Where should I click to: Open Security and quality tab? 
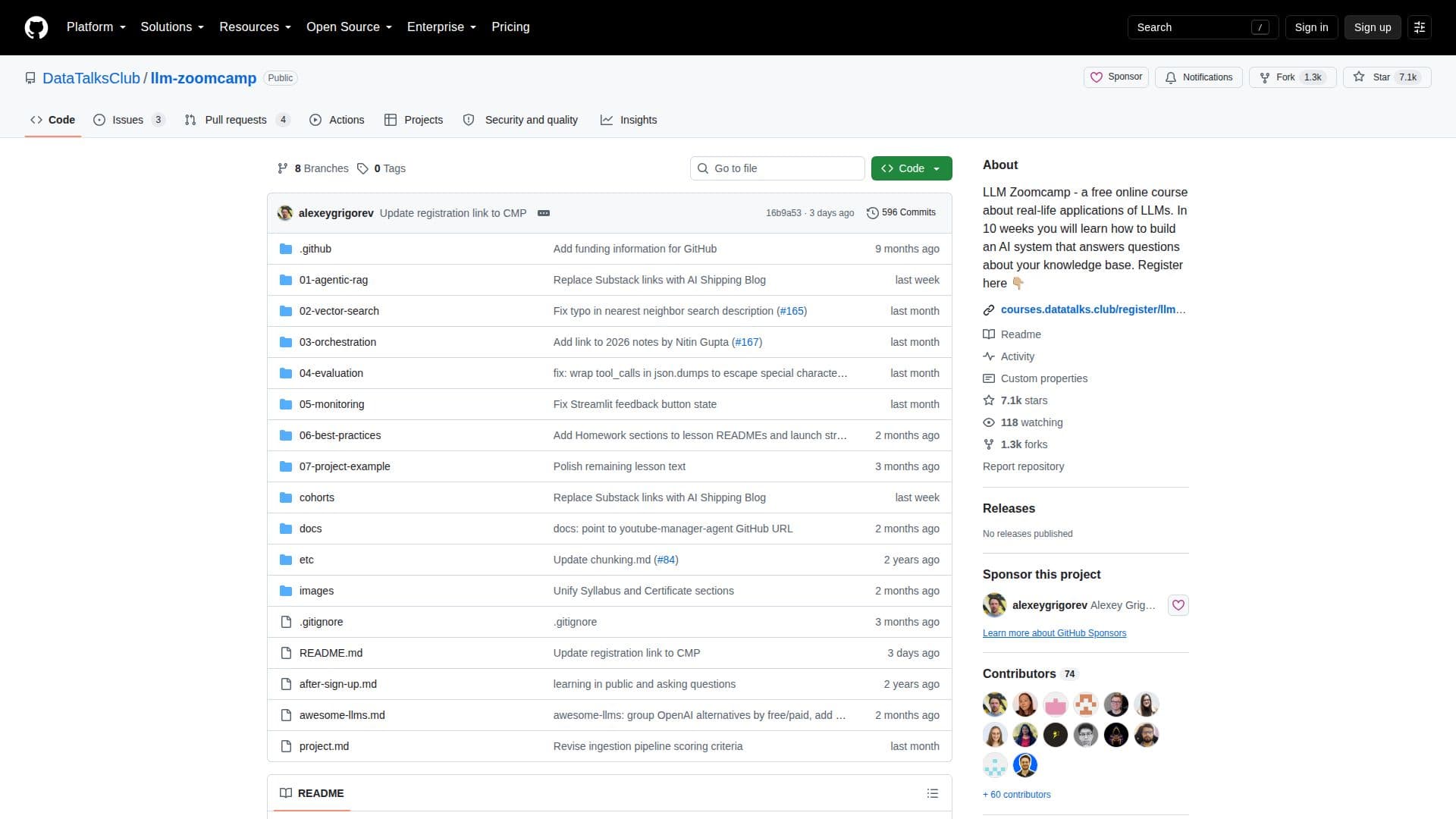click(520, 120)
